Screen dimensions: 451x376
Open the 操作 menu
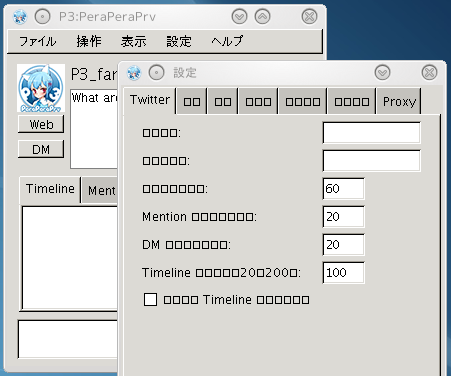89,42
